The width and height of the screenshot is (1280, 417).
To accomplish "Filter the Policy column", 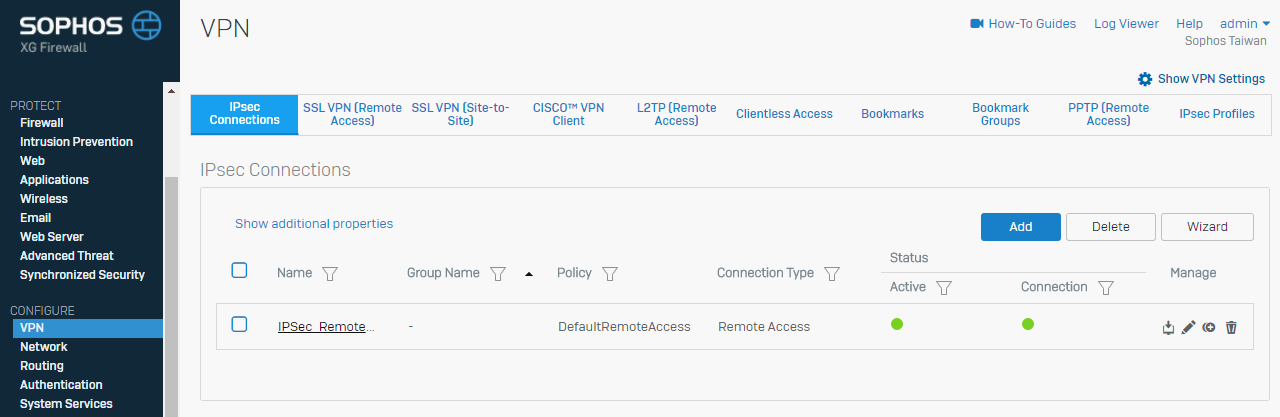I will [610, 274].
